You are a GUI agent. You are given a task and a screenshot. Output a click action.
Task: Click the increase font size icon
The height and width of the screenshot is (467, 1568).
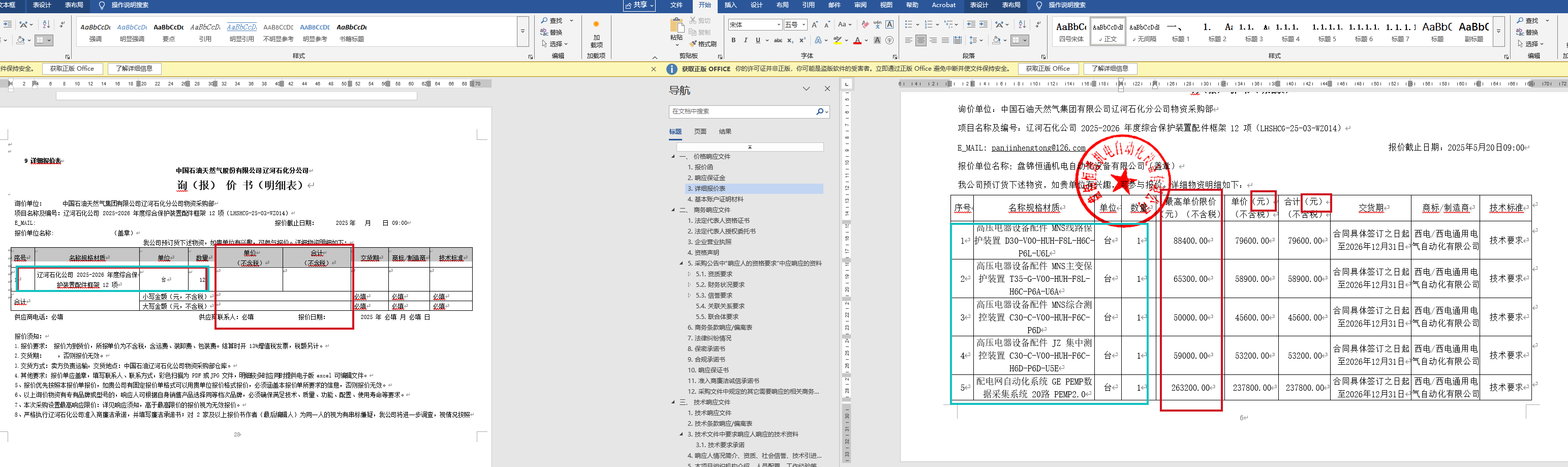814,25
